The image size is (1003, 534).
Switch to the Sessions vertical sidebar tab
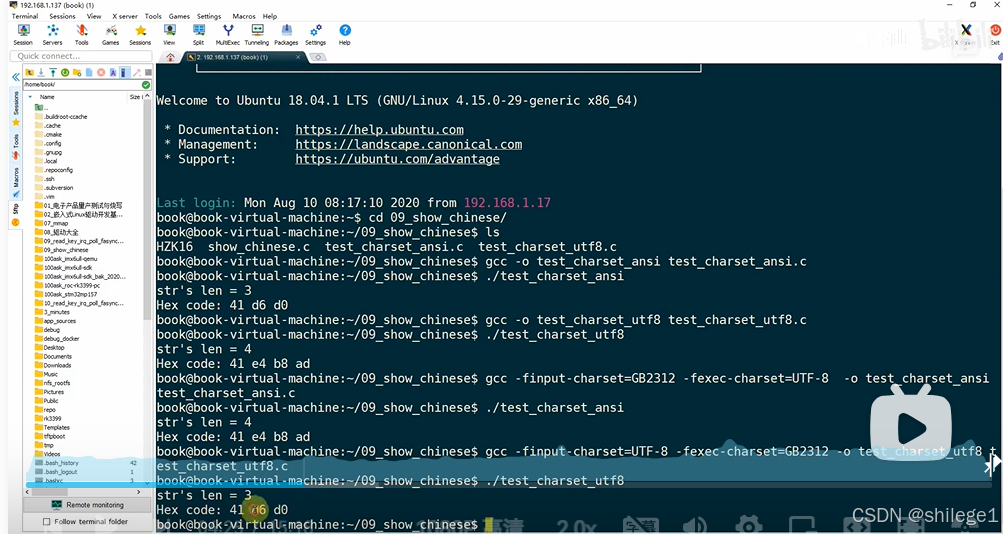coord(16,106)
